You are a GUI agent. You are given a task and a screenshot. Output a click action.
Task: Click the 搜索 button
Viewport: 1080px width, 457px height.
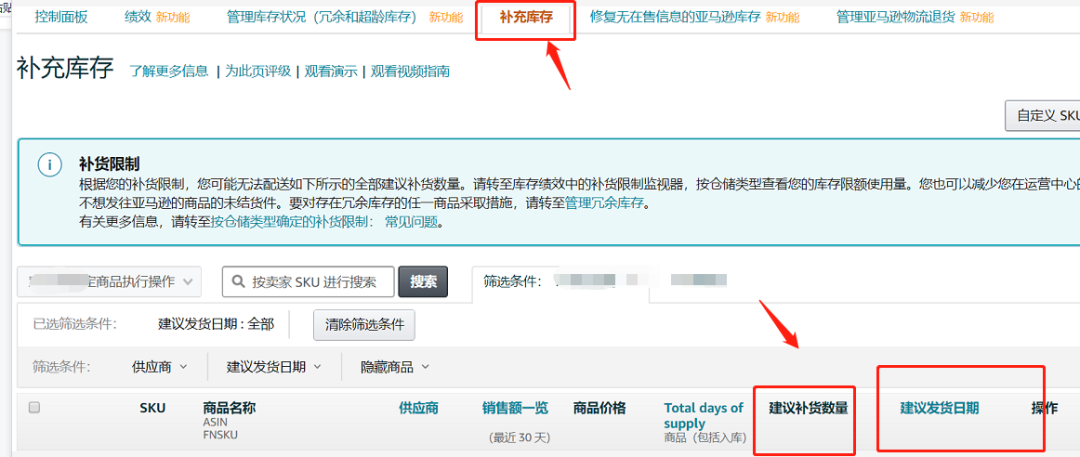(423, 282)
